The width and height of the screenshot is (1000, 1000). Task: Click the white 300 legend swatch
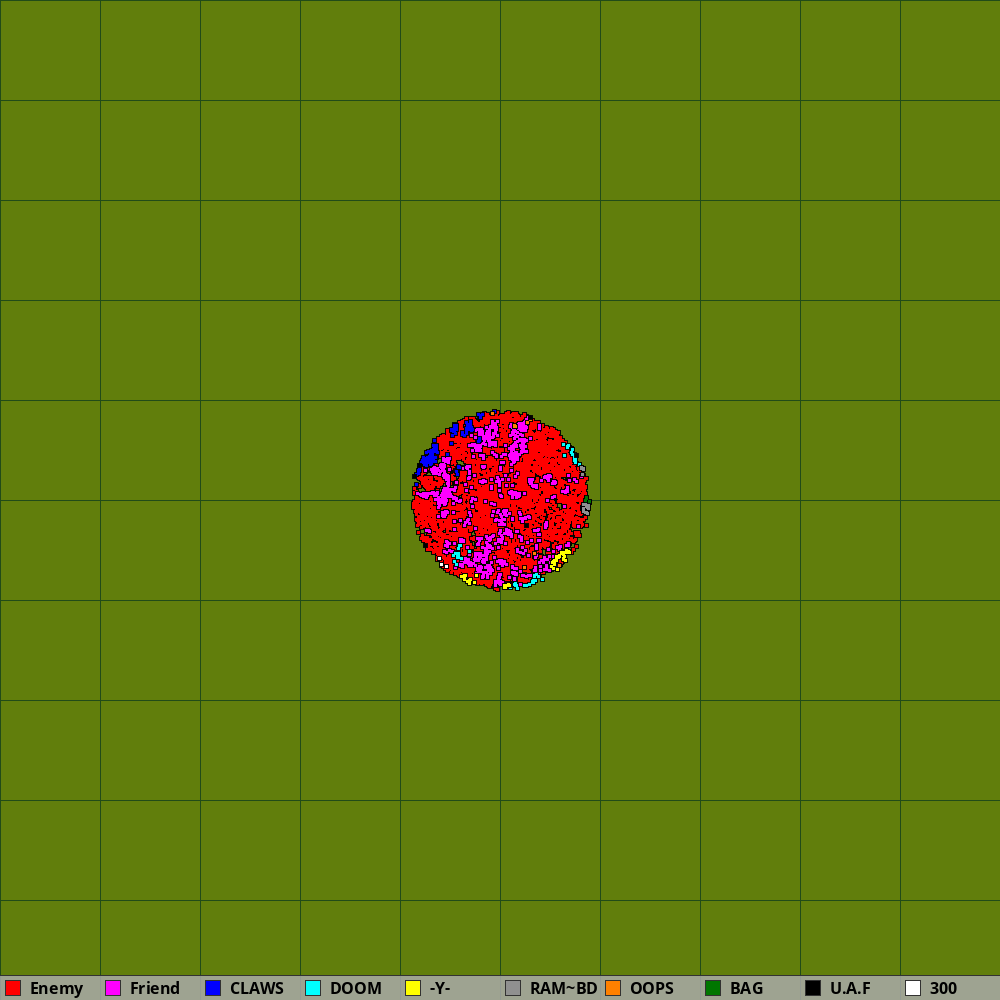(x=913, y=988)
